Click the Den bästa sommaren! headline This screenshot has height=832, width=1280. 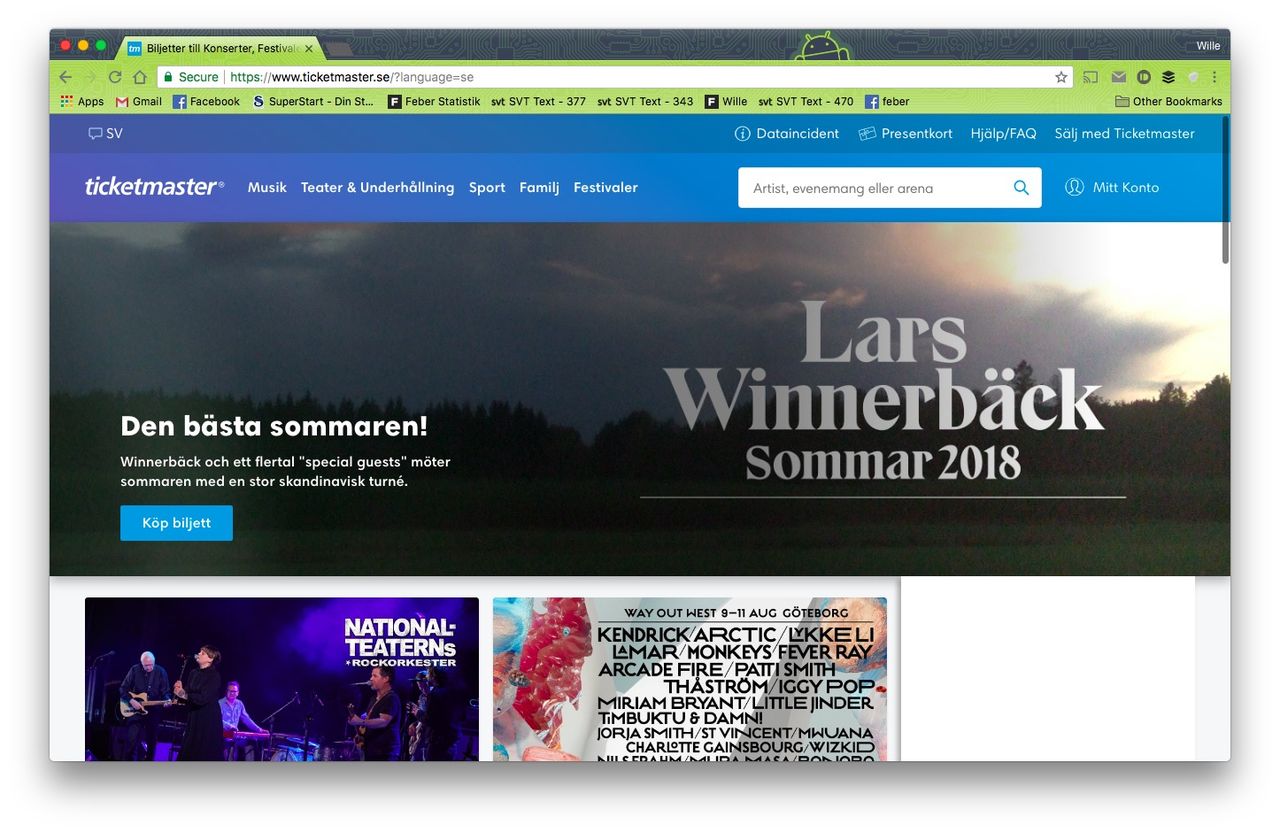pos(274,426)
